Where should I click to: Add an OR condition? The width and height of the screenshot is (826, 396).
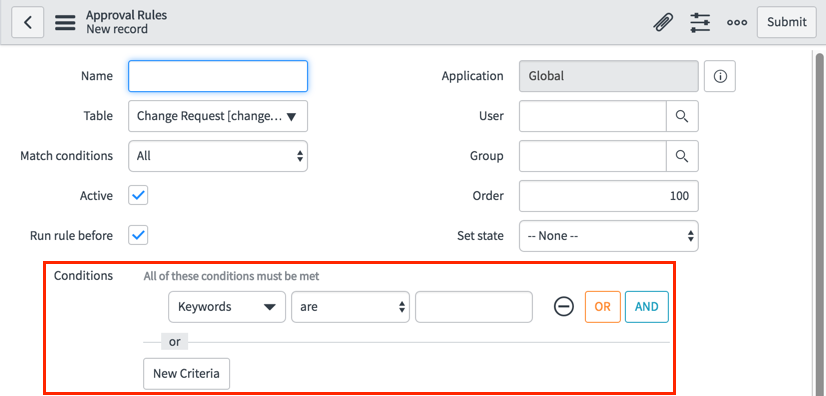point(603,306)
